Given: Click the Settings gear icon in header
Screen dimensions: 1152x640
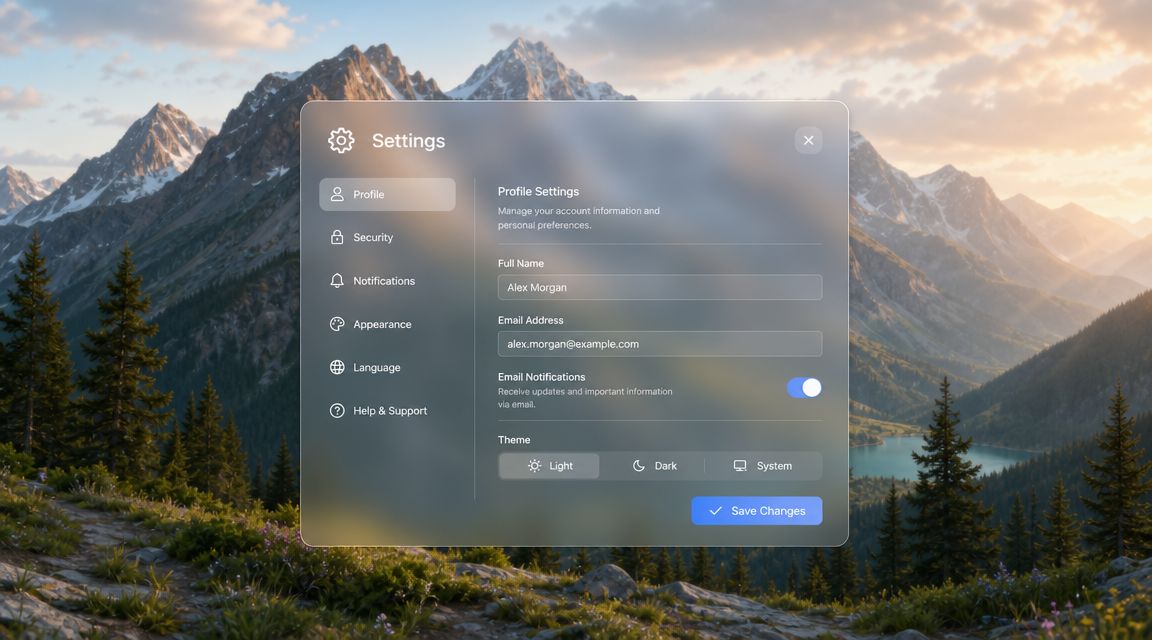Looking at the screenshot, I should [341, 140].
